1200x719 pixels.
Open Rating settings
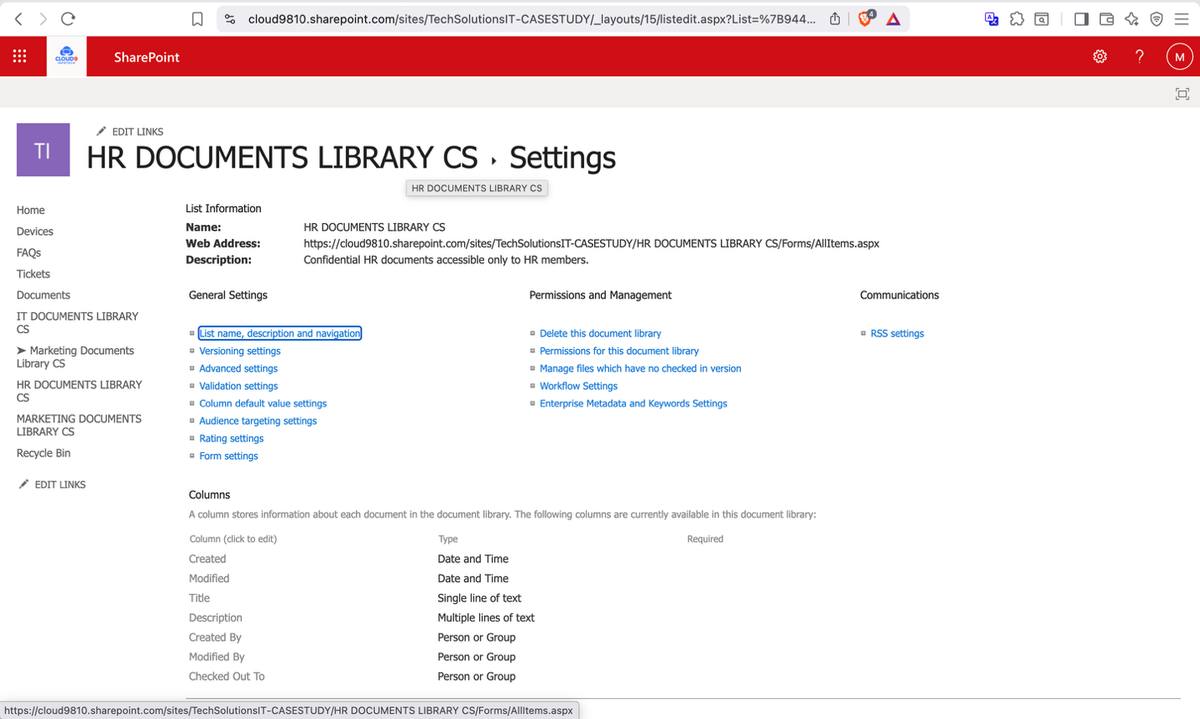(231, 438)
